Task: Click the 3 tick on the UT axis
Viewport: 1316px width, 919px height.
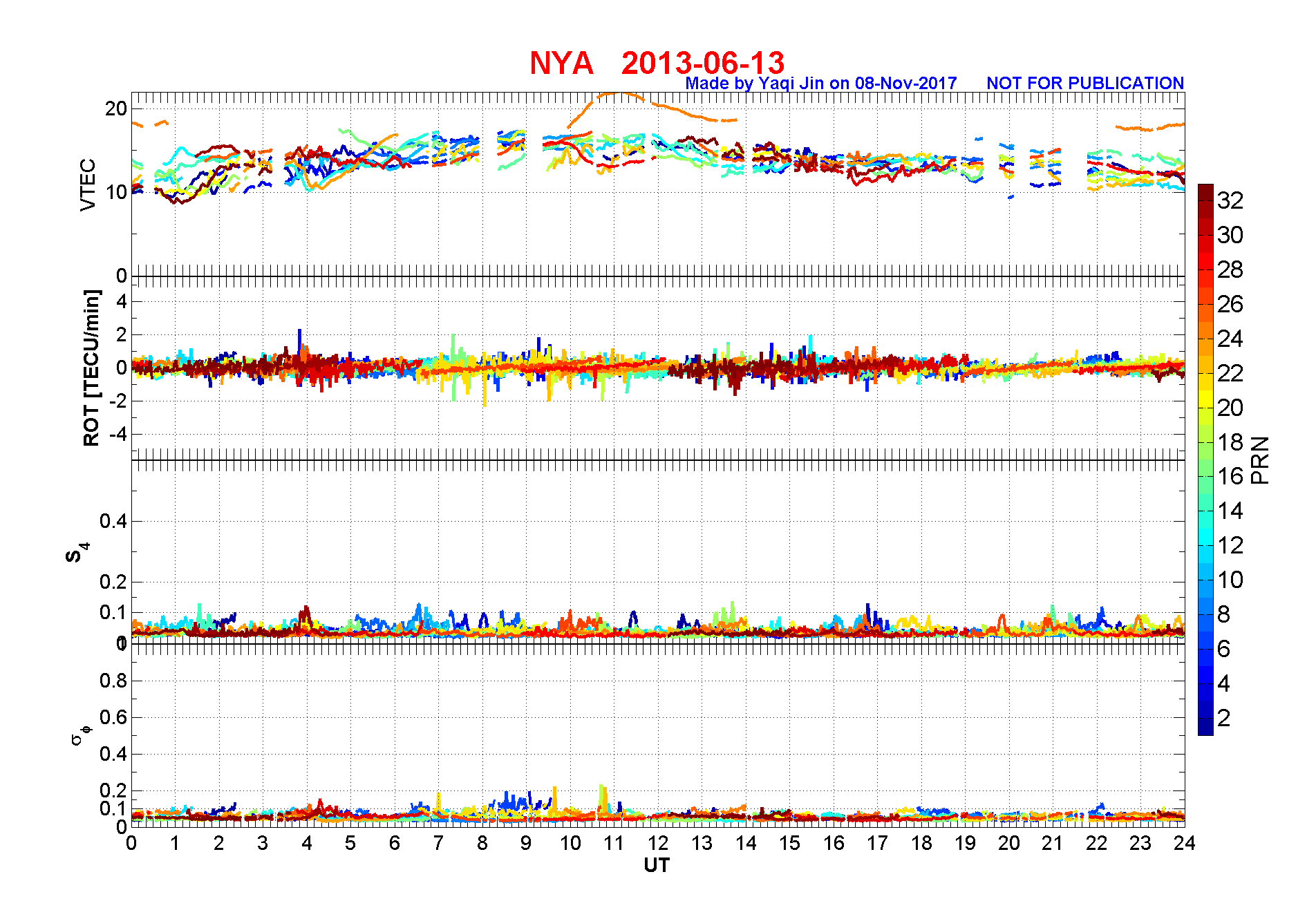Action: 263,843
